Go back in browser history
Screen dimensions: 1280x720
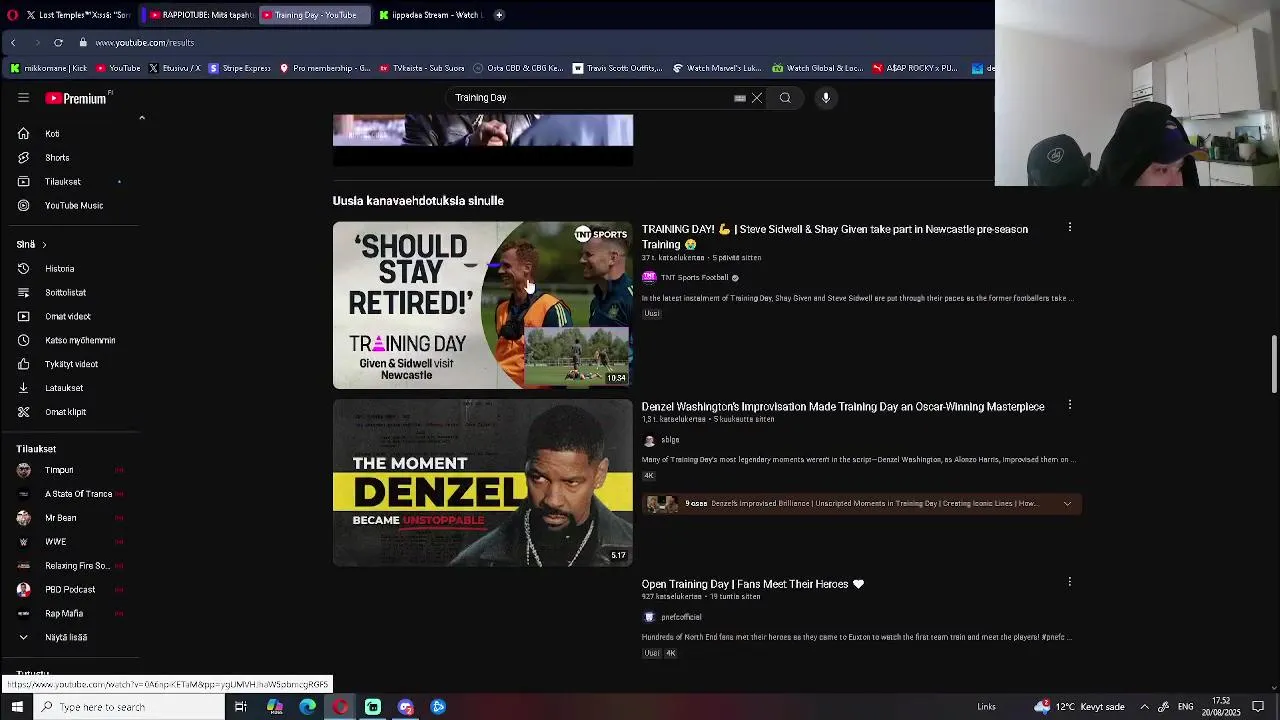click(13, 43)
